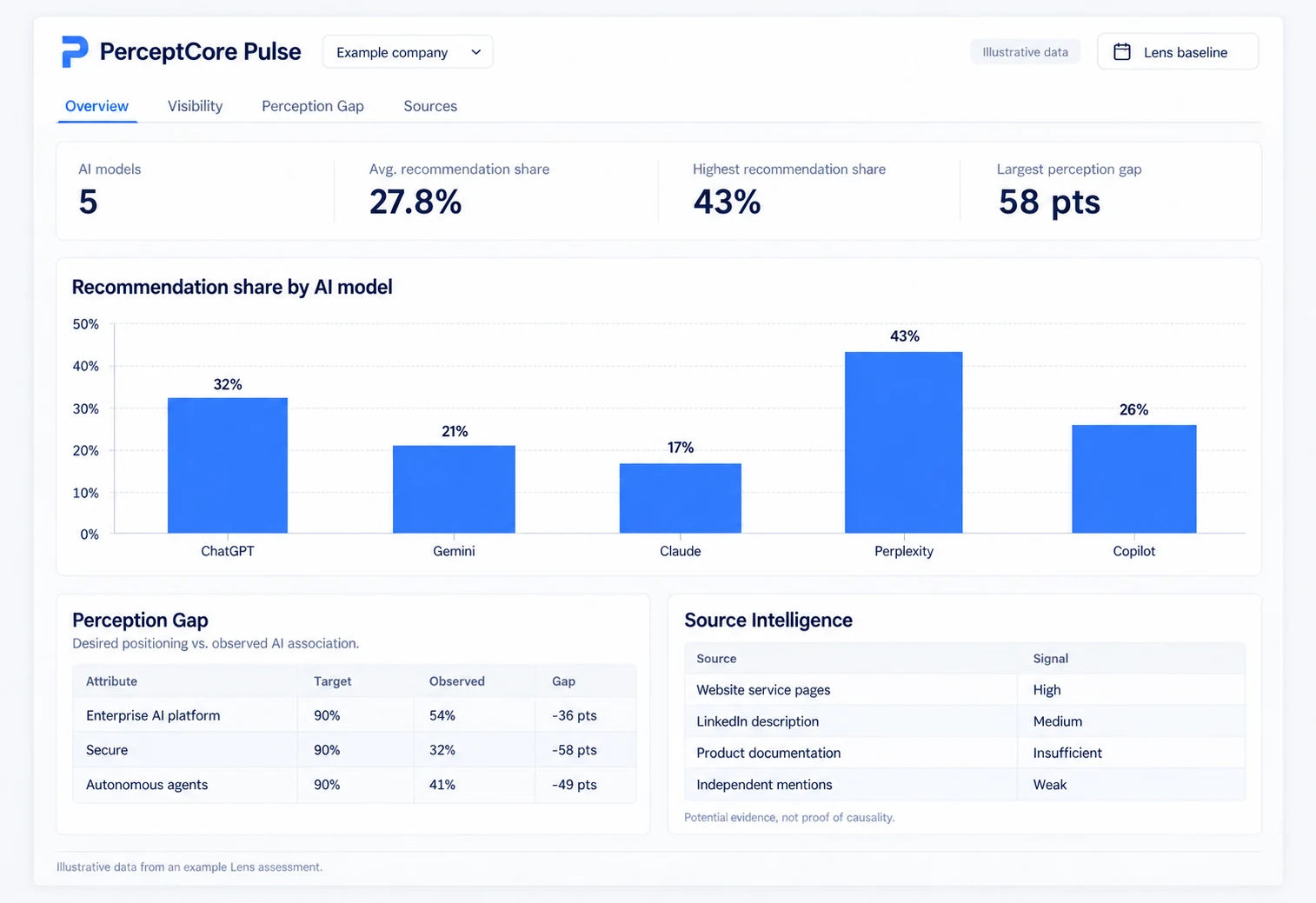This screenshot has width=1316, height=903.
Task: Click the 17% data label above Claude
Action: click(x=681, y=448)
